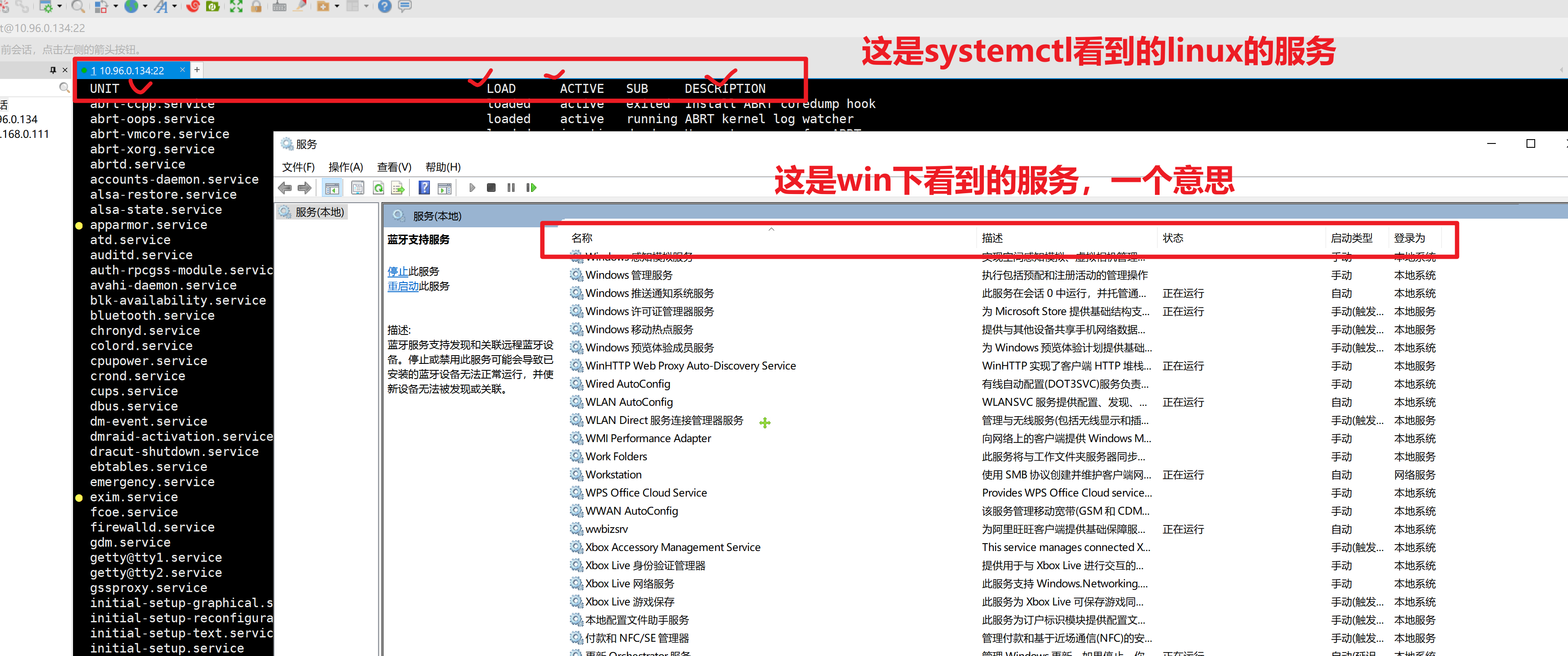Click the pause service button
The image size is (1568, 656).
tap(511, 188)
